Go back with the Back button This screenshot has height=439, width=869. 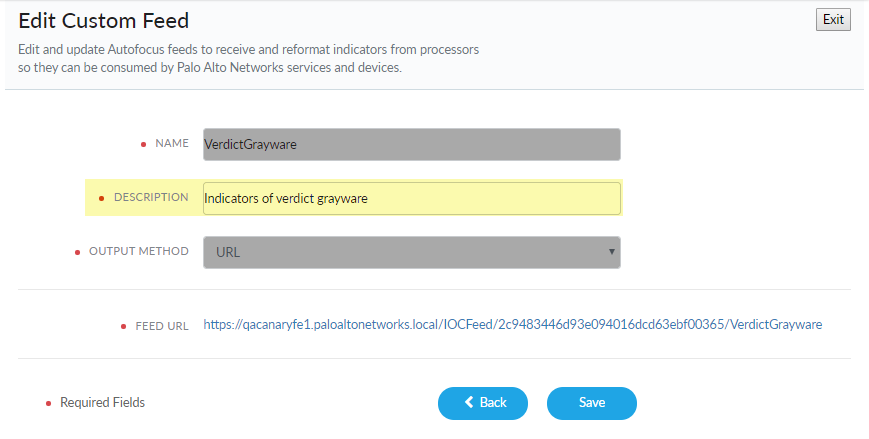(x=482, y=402)
